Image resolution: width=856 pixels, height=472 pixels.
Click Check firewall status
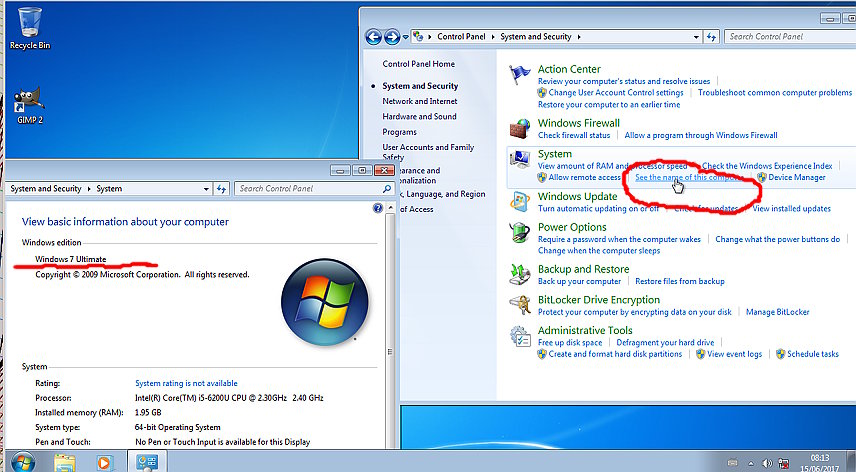tap(574, 135)
